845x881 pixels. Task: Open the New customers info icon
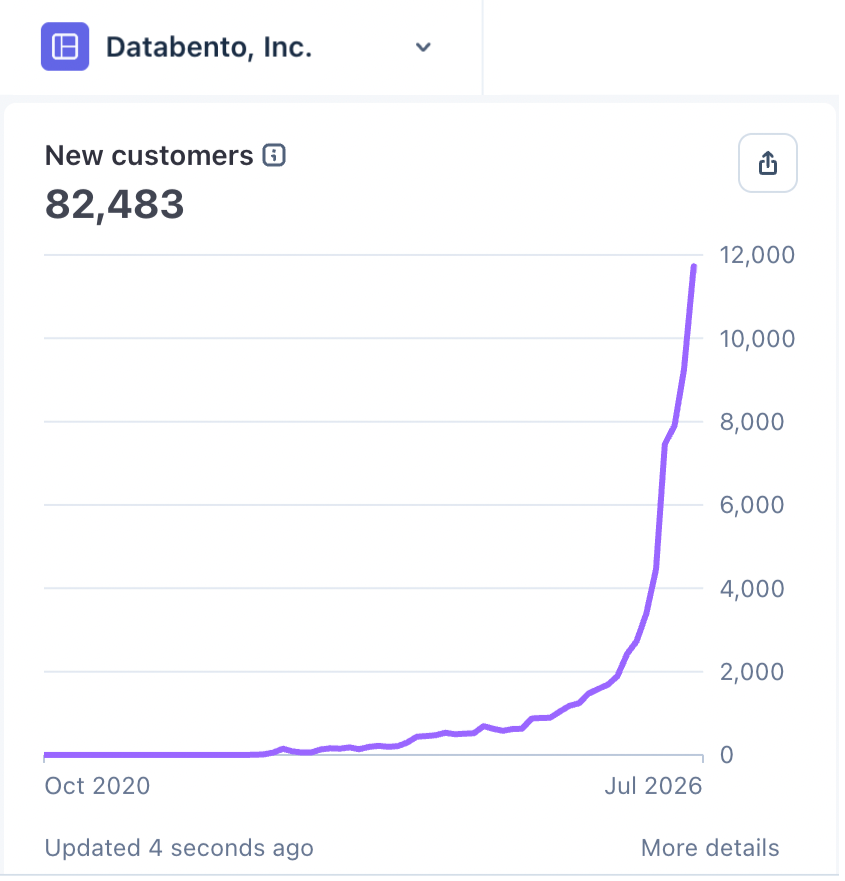pyautogui.click(x=276, y=156)
